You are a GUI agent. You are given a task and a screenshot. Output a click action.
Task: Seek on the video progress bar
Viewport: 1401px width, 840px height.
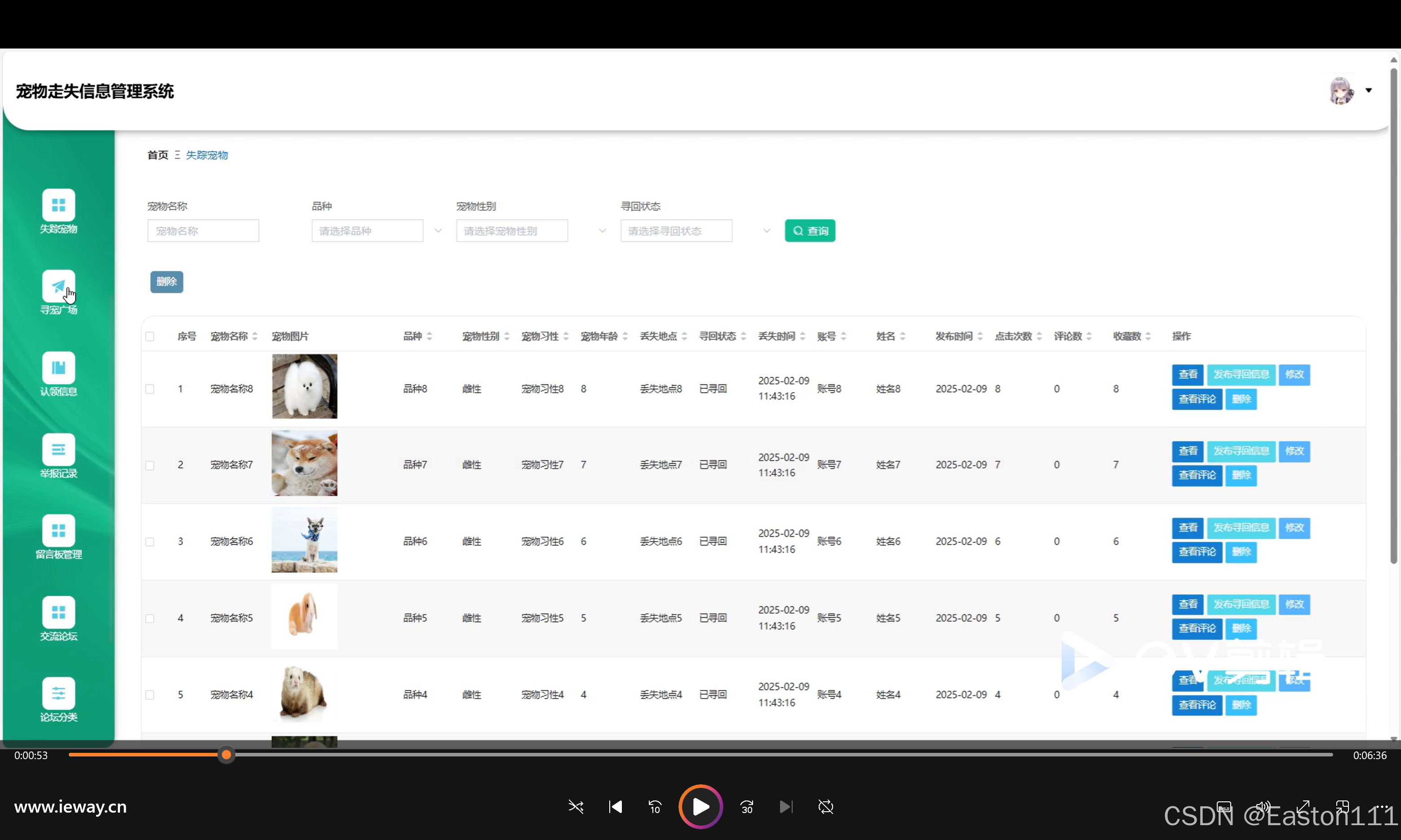click(x=701, y=755)
